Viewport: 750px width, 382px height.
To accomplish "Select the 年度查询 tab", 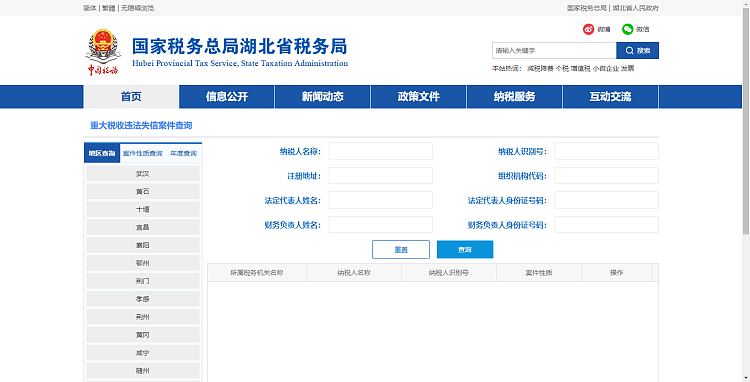I will click(184, 153).
